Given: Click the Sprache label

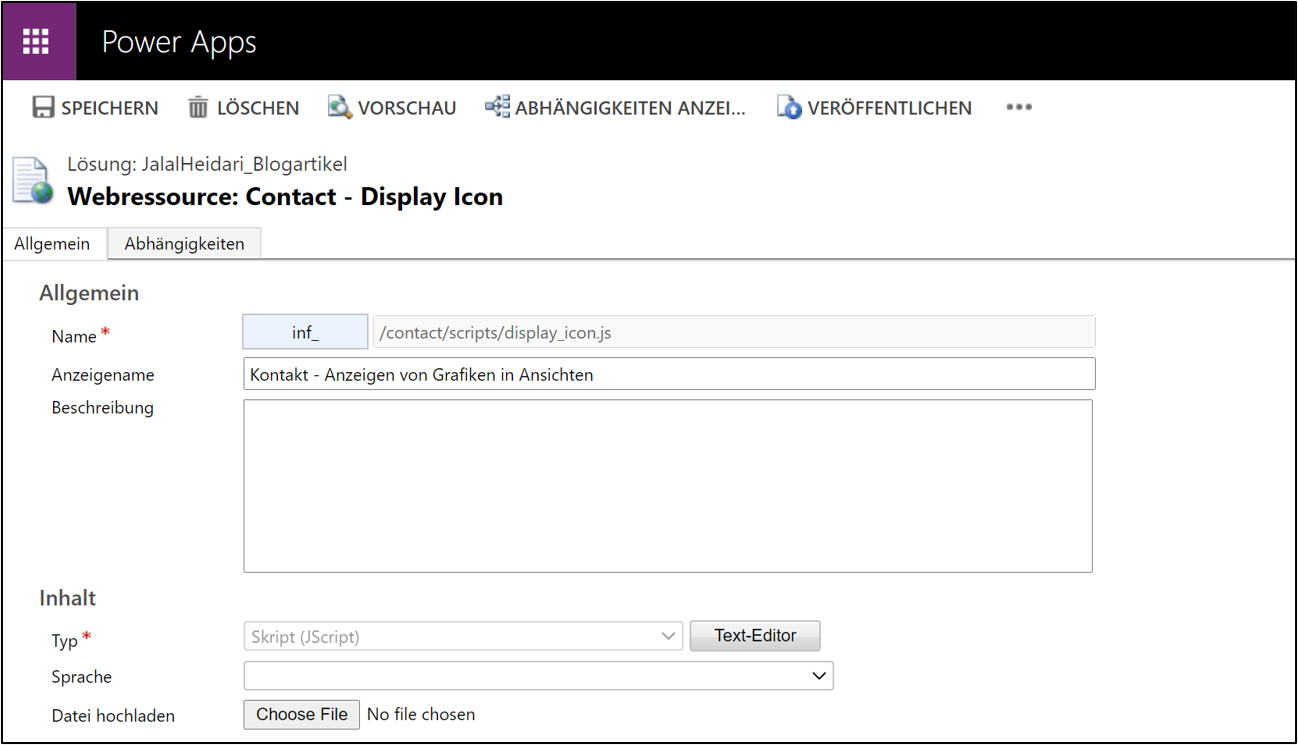Looking at the screenshot, I should click(x=82, y=677).
